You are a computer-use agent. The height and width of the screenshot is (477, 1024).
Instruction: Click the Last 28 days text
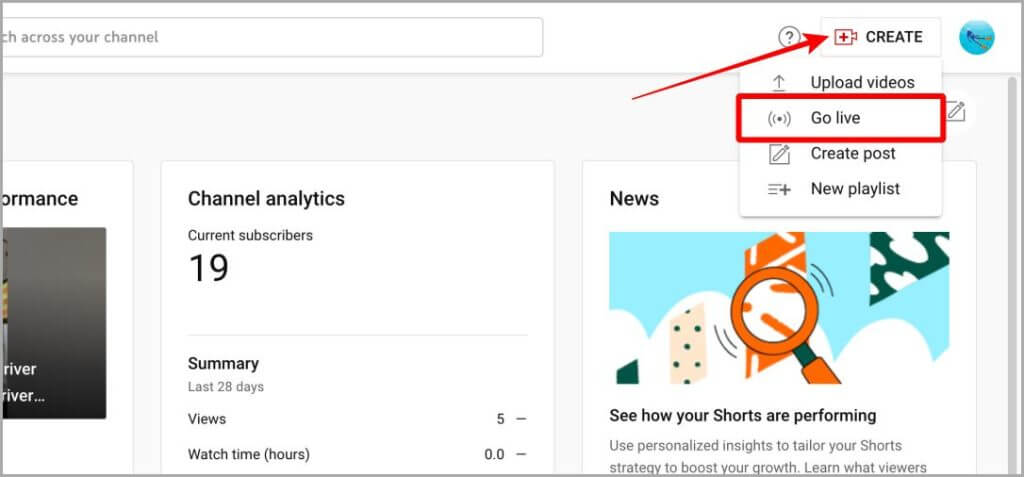click(x=226, y=387)
